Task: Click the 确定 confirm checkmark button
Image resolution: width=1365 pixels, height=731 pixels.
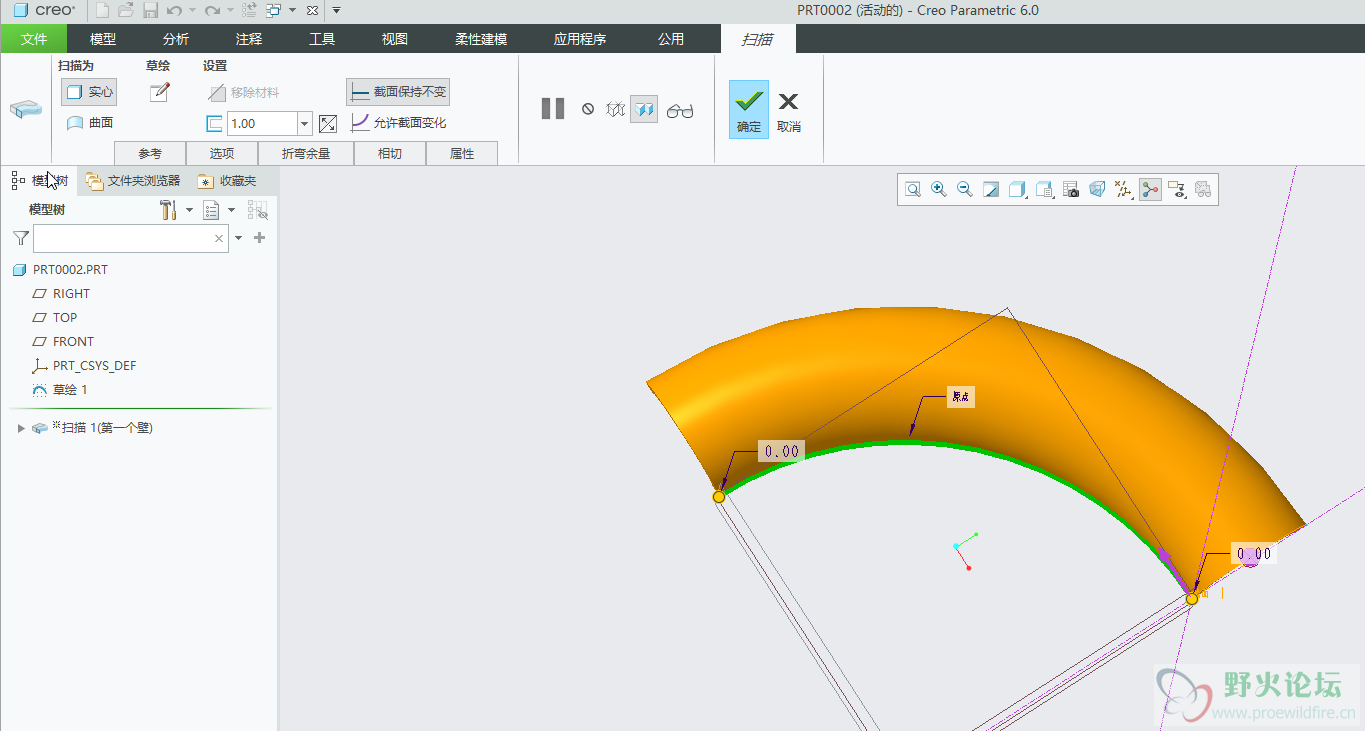Action: [749, 109]
